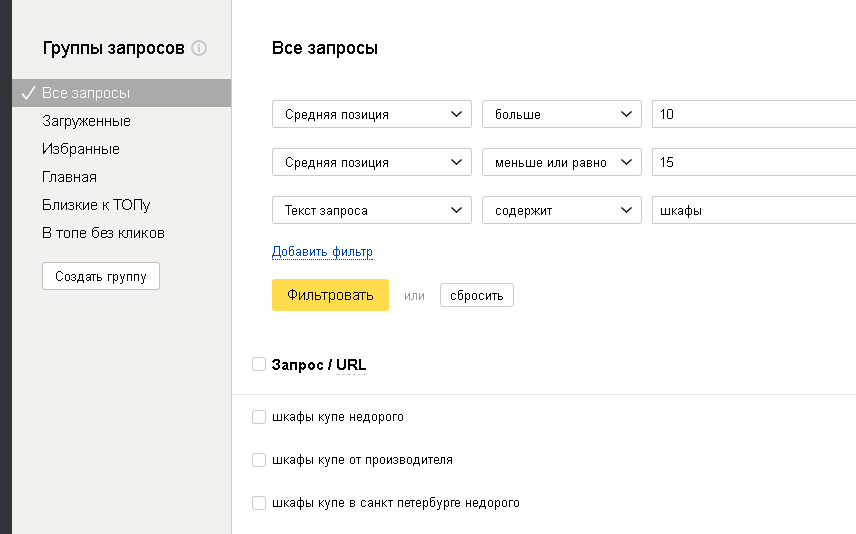The width and height of the screenshot is (856, 534).
Task: Go to the Главная group
Action: (69, 177)
